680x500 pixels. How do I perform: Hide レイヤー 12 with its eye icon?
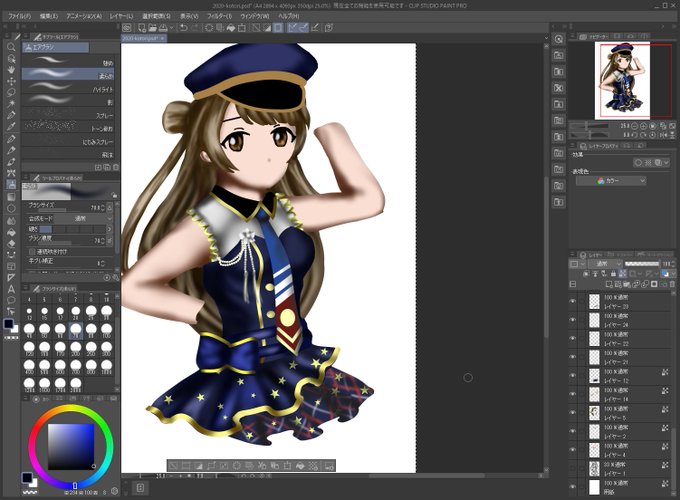pyautogui.click(x=573, y=376)
